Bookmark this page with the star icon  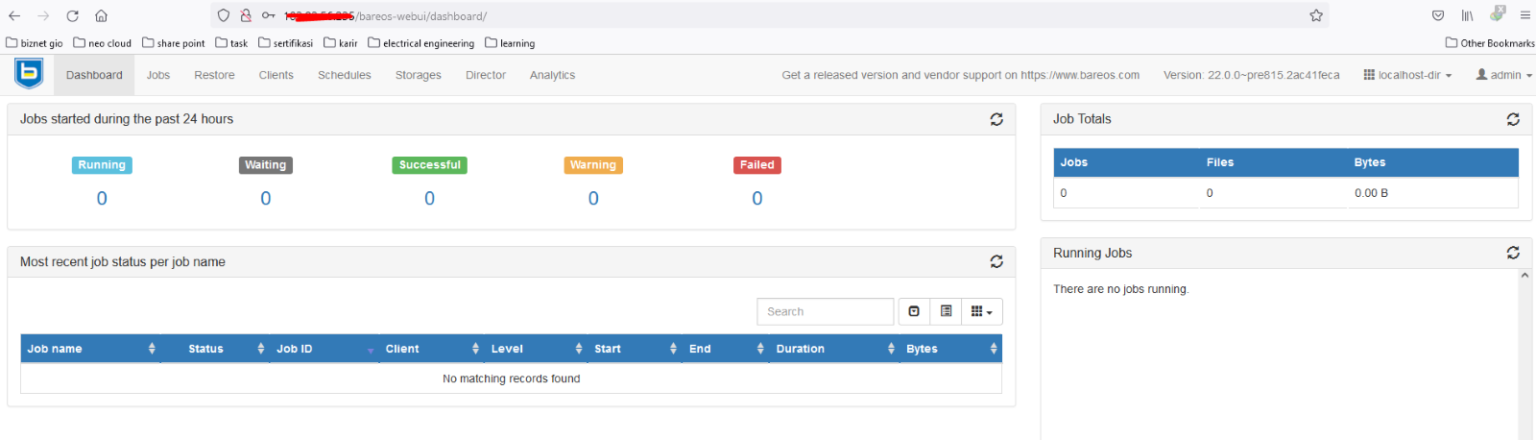(x=1316, y=16)
